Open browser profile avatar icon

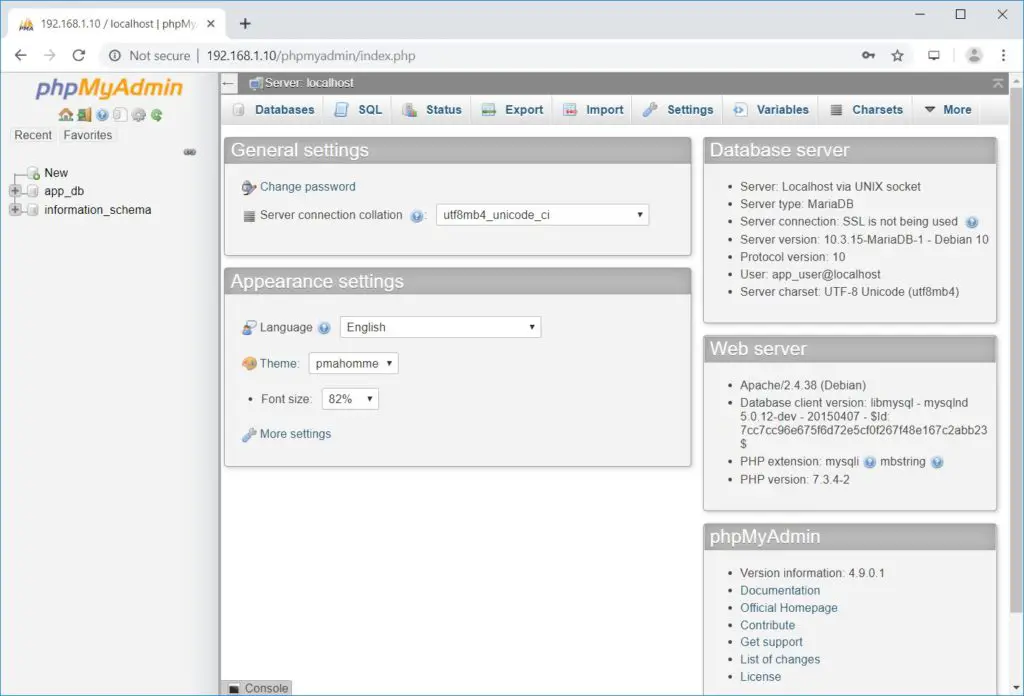tap(974, 55)
